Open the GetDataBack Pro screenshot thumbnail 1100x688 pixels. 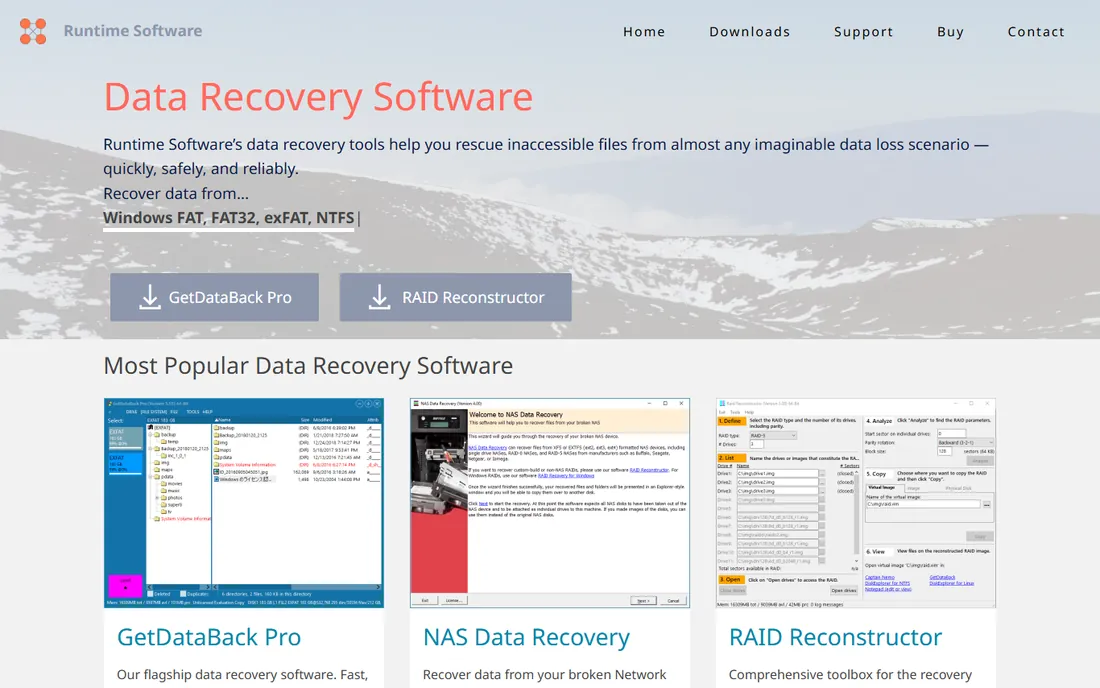pyautogui.click(x=243, y=503)
